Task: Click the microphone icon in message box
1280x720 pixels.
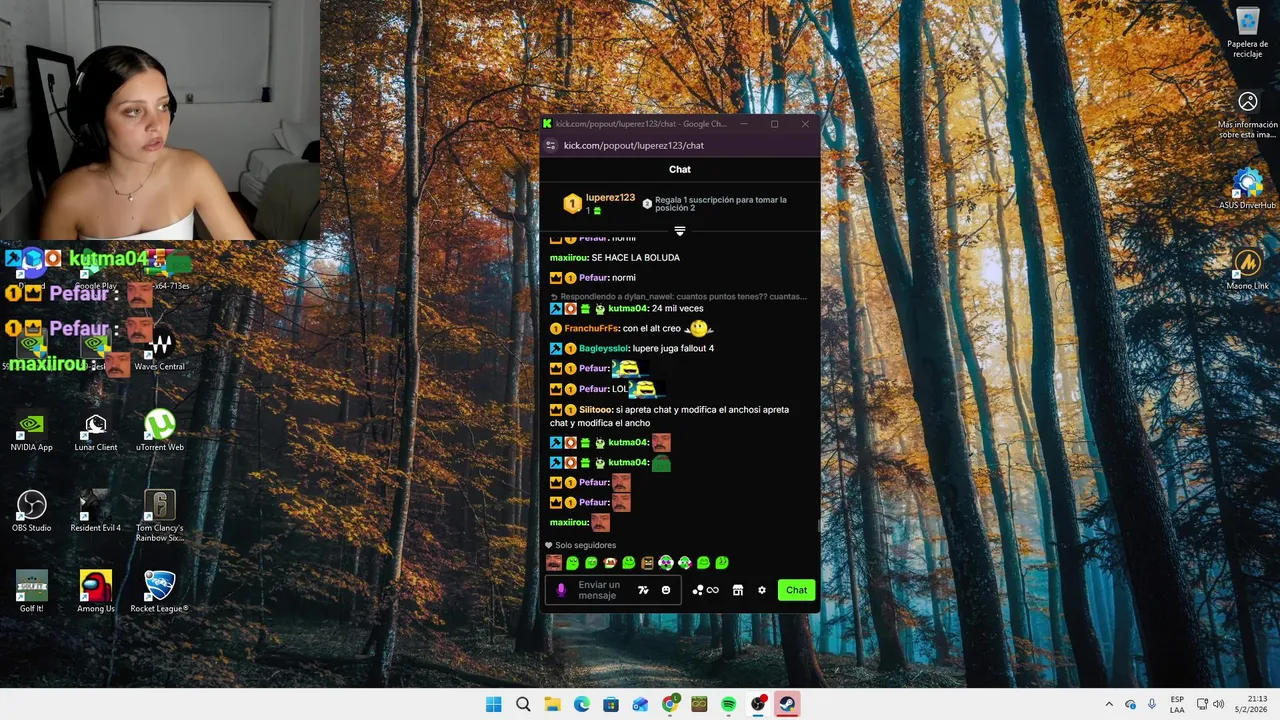Action: 561,590
